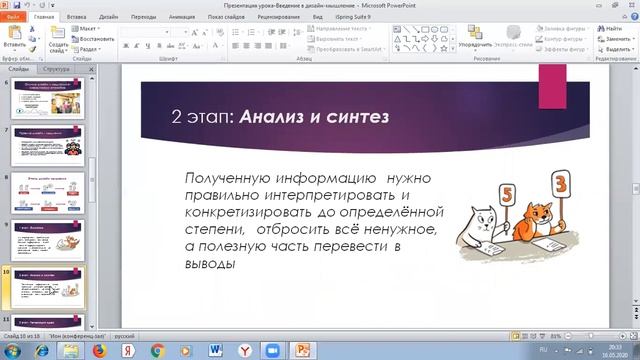The height and width of the screenshot is (360, 640).
Task: Start Slide Show view from status bar
Action: click(542, 336)
